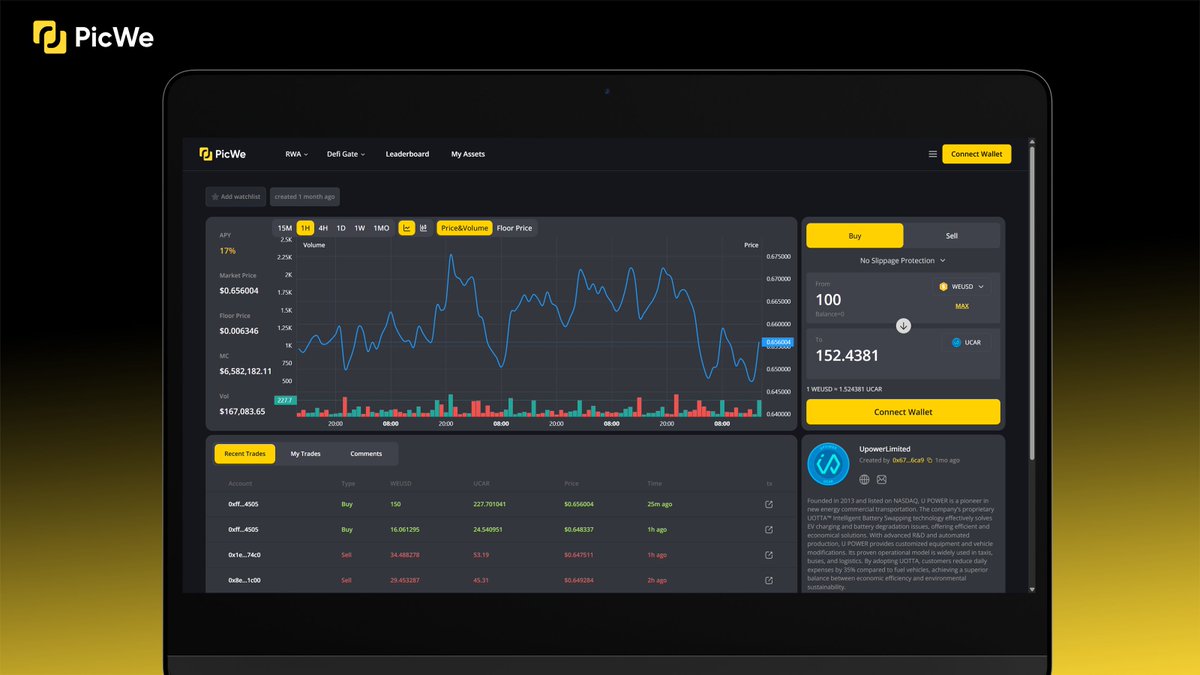The image size is (1200, 675).
Task: Toggle the Price&Volume display
Action: point(463,228)
